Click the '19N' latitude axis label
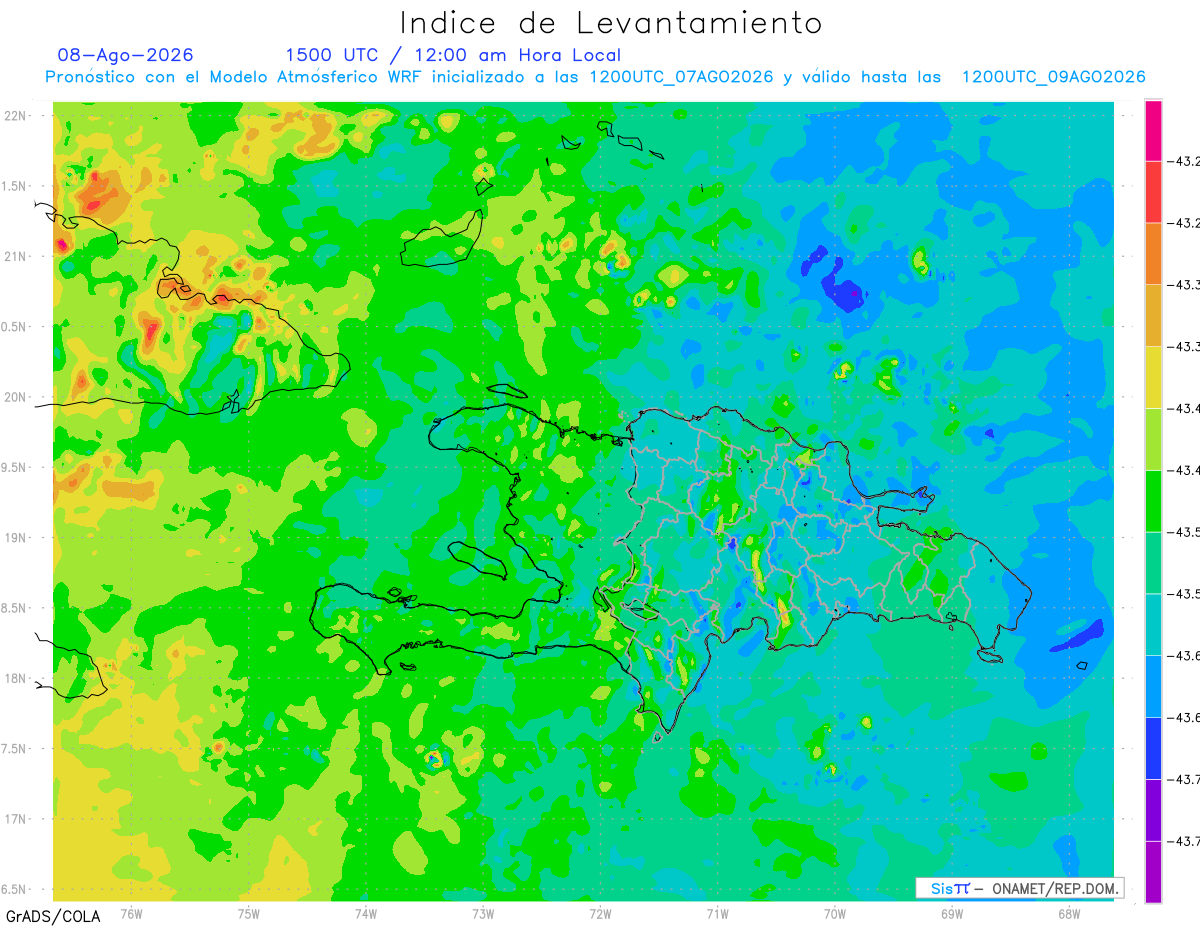The width and height of the screenshot is (1200, 927). [14, 538]
